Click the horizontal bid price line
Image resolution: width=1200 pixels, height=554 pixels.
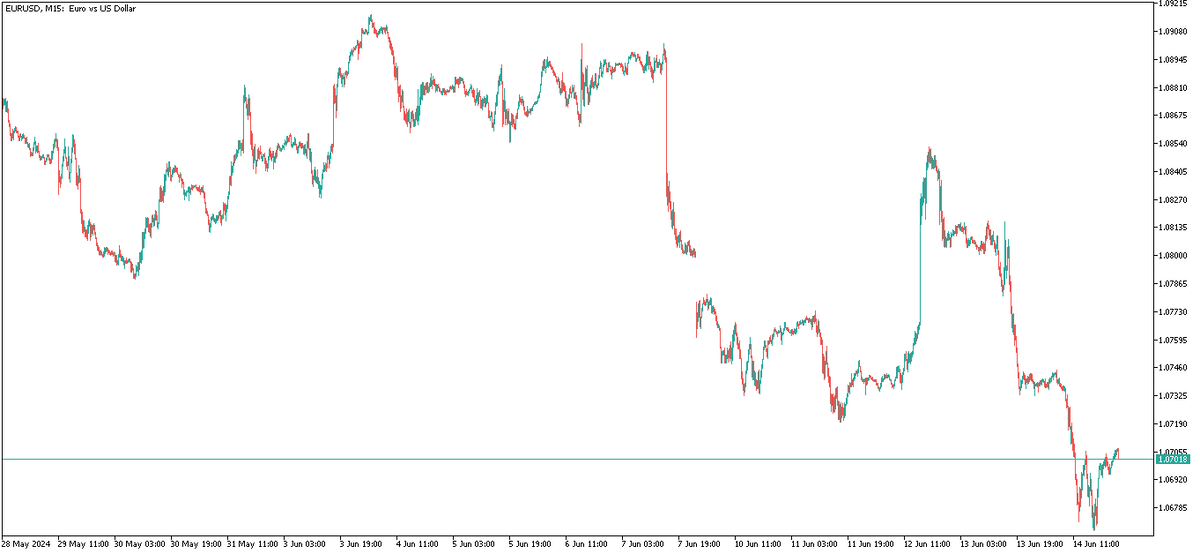tap(578, 459)
